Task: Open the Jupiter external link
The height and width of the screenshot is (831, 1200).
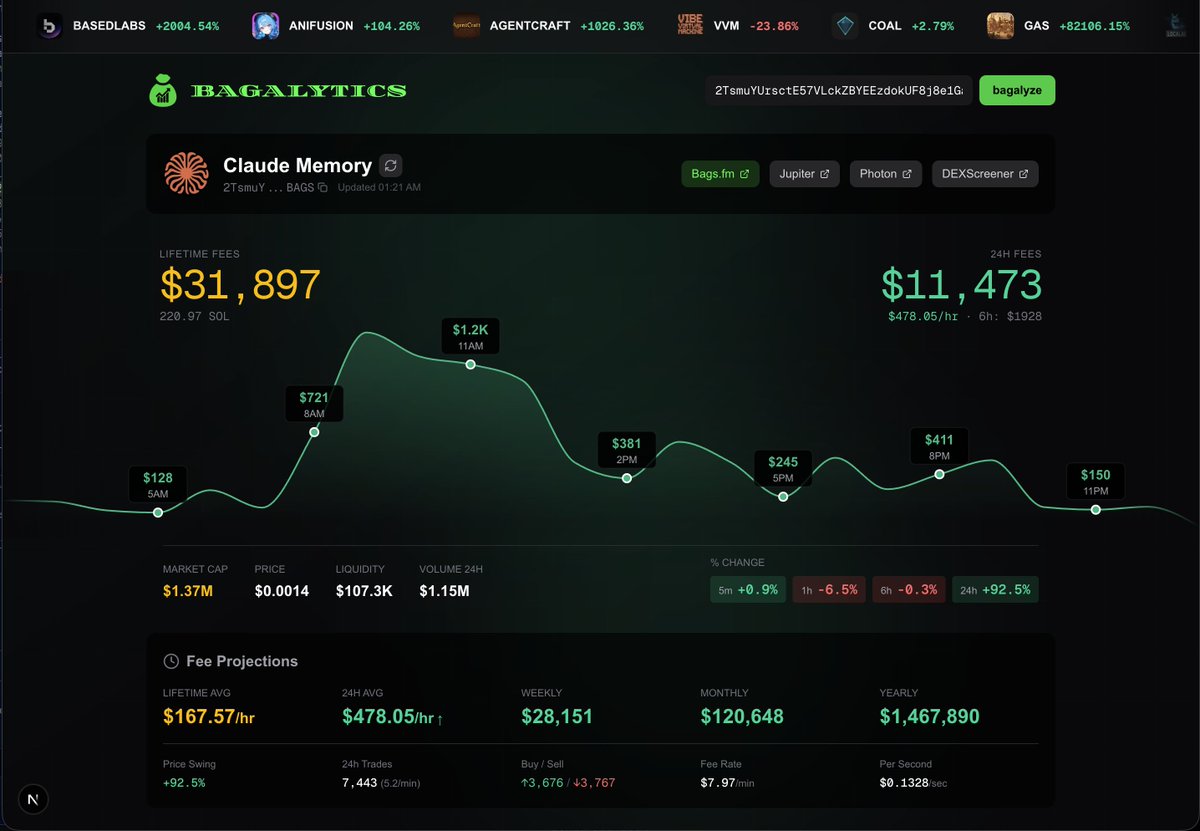Action: (805, 174)
